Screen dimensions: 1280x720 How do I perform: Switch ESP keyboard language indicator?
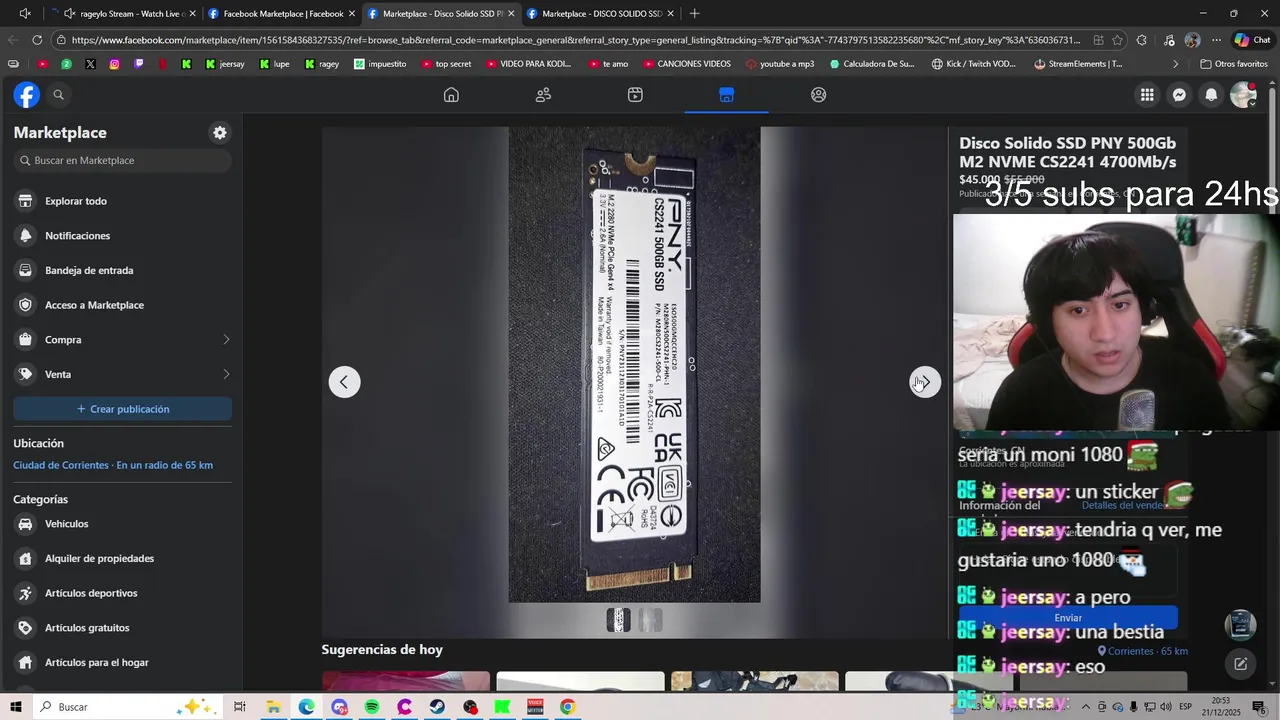coord(1185,707)
